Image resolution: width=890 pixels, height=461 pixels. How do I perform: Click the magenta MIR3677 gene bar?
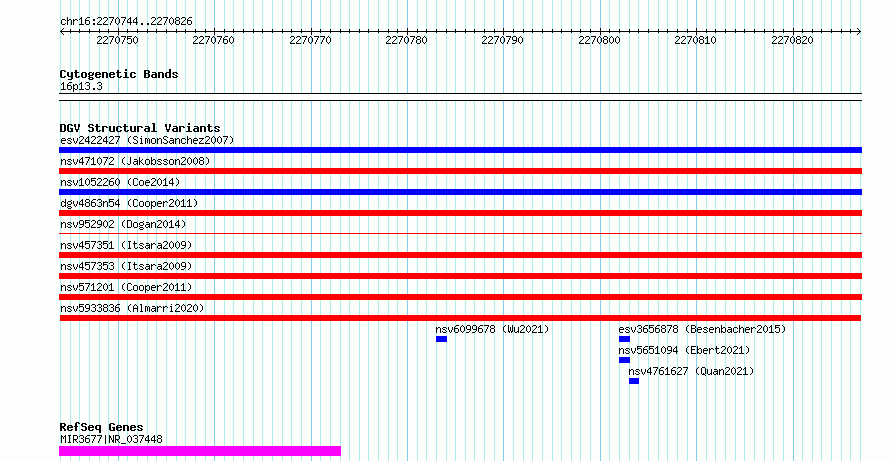(x=200, y=451)
